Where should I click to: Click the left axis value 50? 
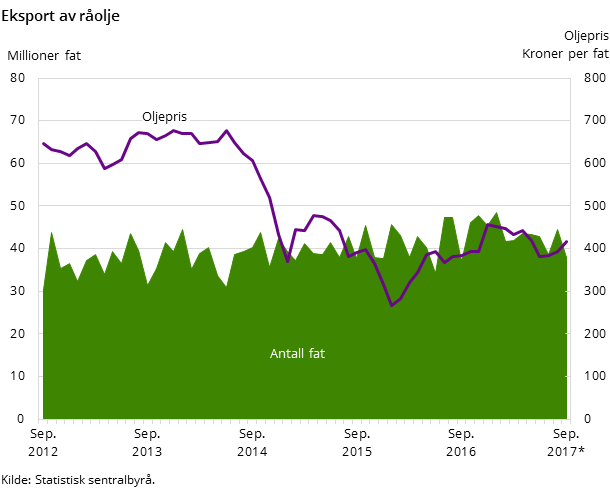point(18,205)
